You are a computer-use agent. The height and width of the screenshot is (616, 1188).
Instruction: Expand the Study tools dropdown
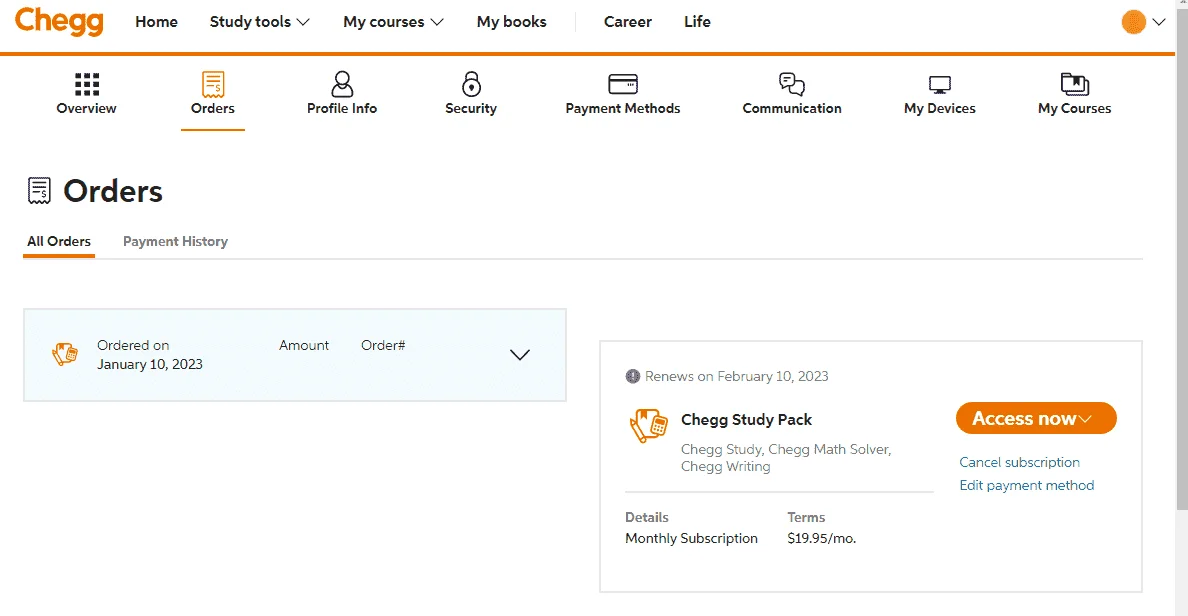coord(259,22)
